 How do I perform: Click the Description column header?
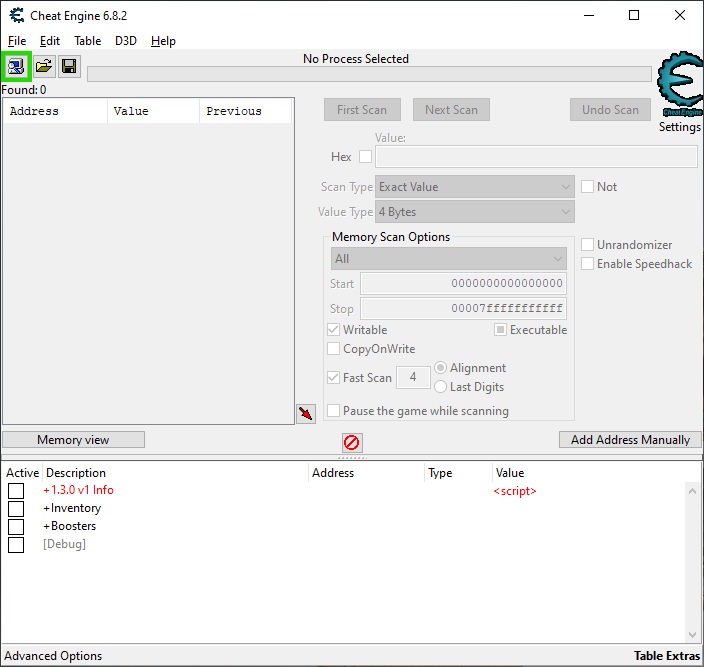point(76,473)
